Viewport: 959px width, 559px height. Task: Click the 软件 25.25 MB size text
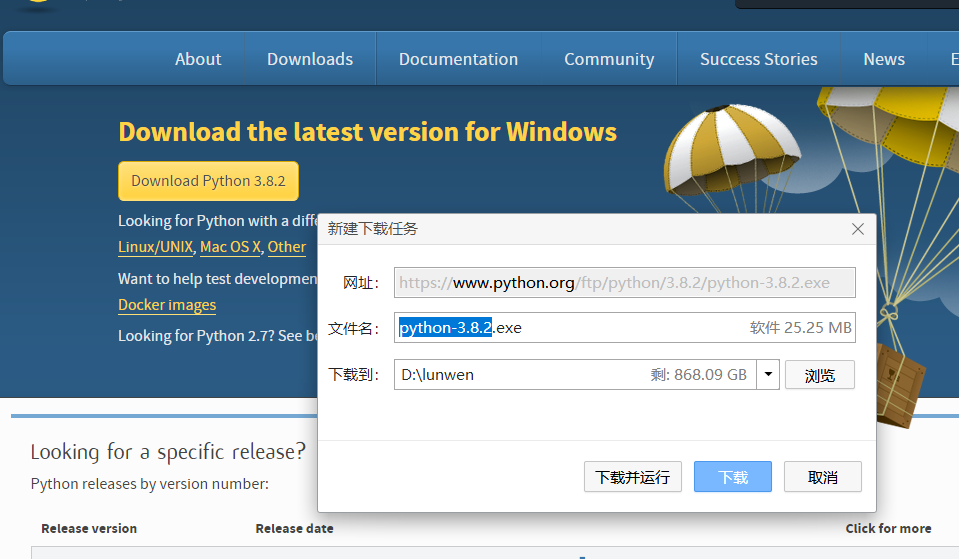(801, 328)
